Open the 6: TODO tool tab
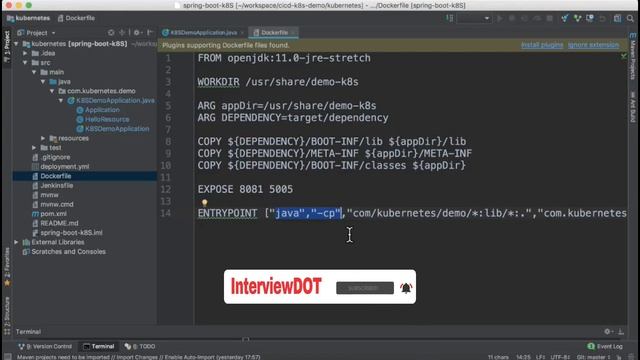Screen dimensions: 640x360 click(140, 346)
